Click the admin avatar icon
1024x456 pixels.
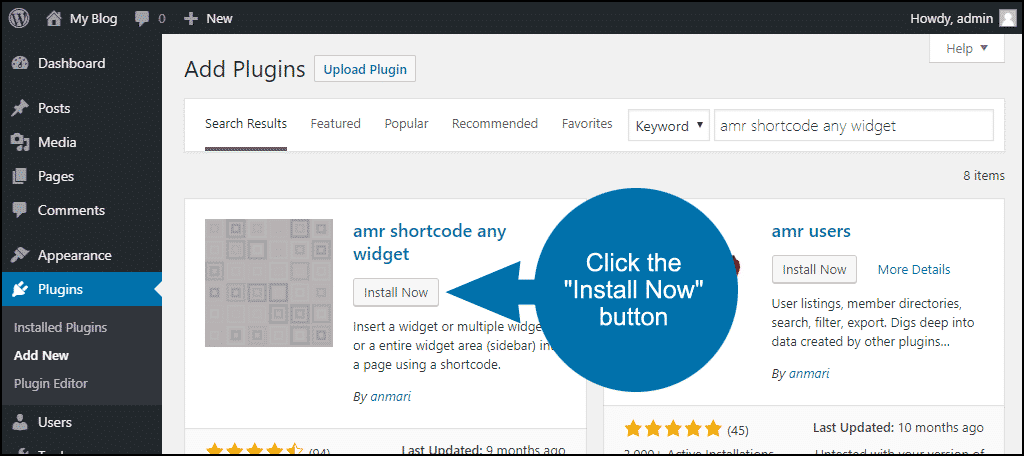[1008, 18]
